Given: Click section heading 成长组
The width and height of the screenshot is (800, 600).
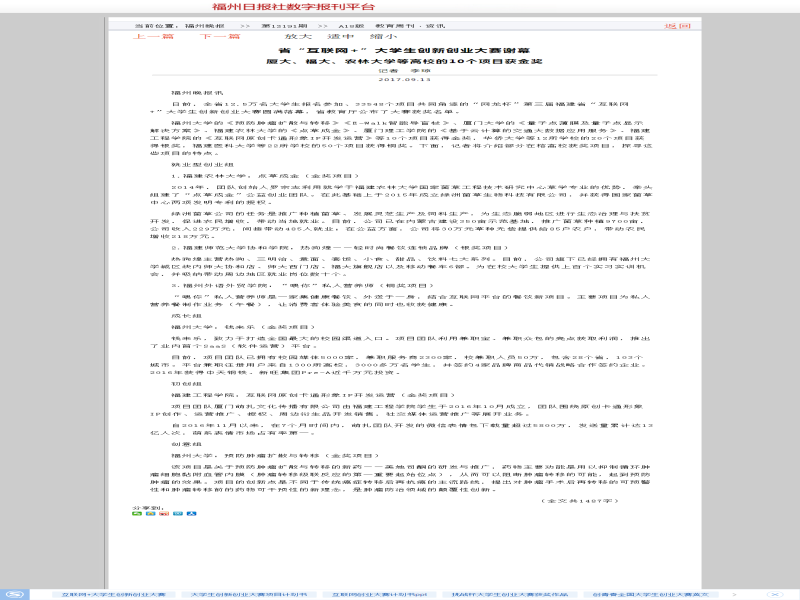Looking at the screenshot, I should pos(187,316).
